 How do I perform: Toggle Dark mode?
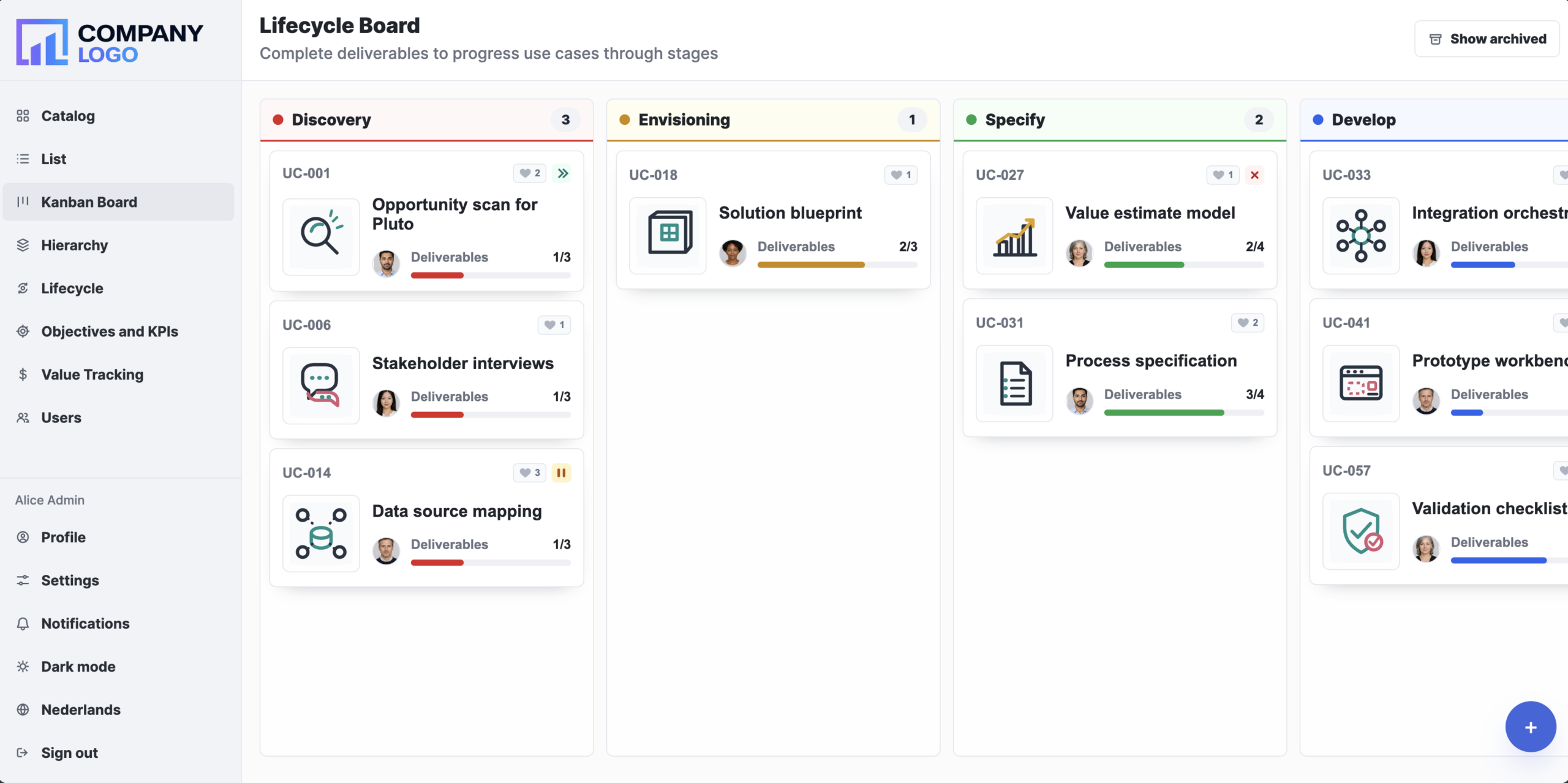[x=118, y=666]
